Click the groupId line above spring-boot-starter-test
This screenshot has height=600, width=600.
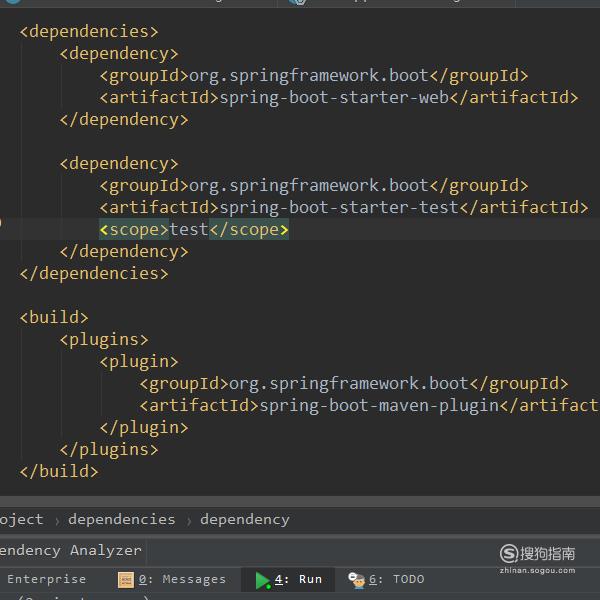[314, 186]
